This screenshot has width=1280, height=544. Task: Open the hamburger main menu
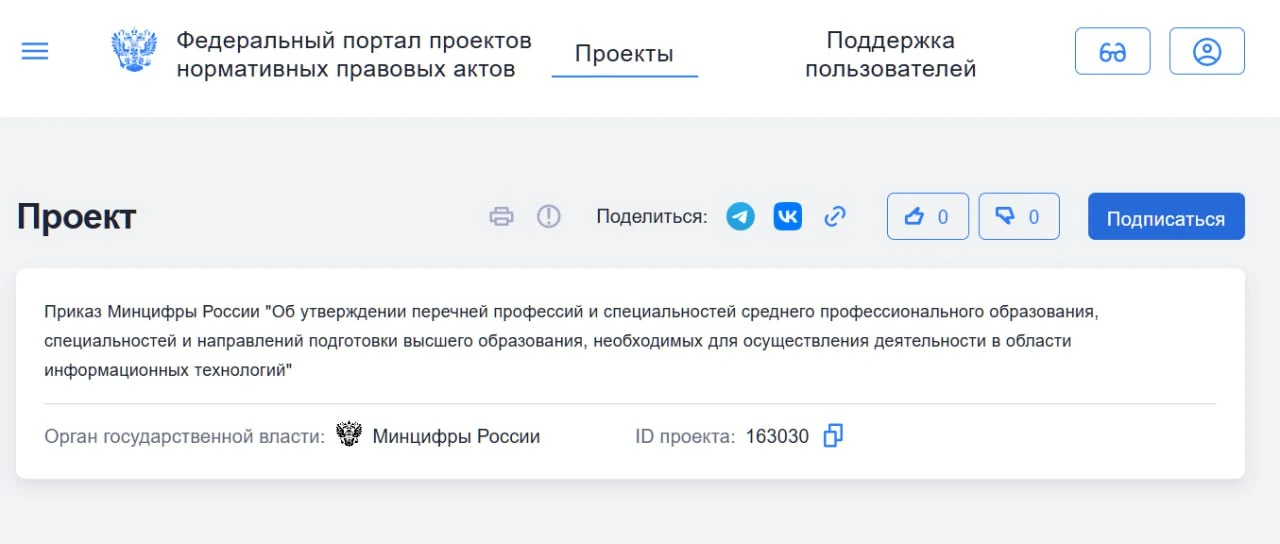pos(35,51)
